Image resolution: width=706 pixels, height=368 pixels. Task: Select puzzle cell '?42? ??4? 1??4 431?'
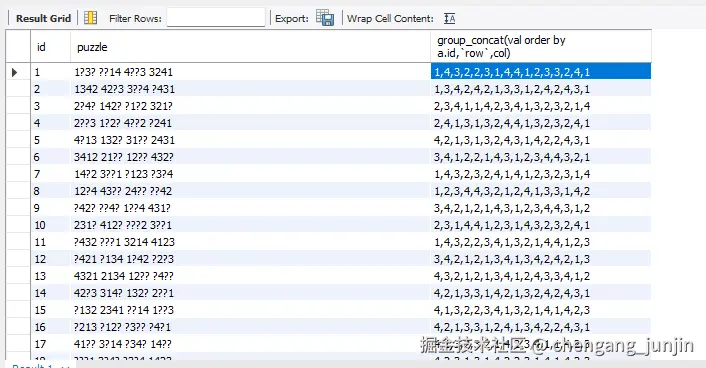250,208
